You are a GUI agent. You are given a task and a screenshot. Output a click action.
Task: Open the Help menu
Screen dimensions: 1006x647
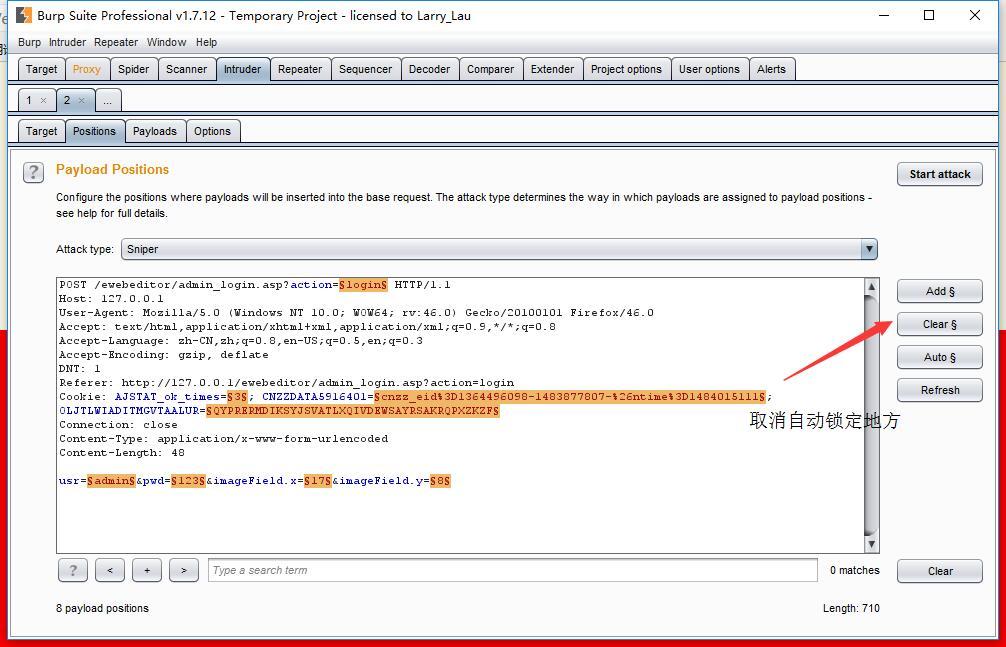(x=206, y=42)
